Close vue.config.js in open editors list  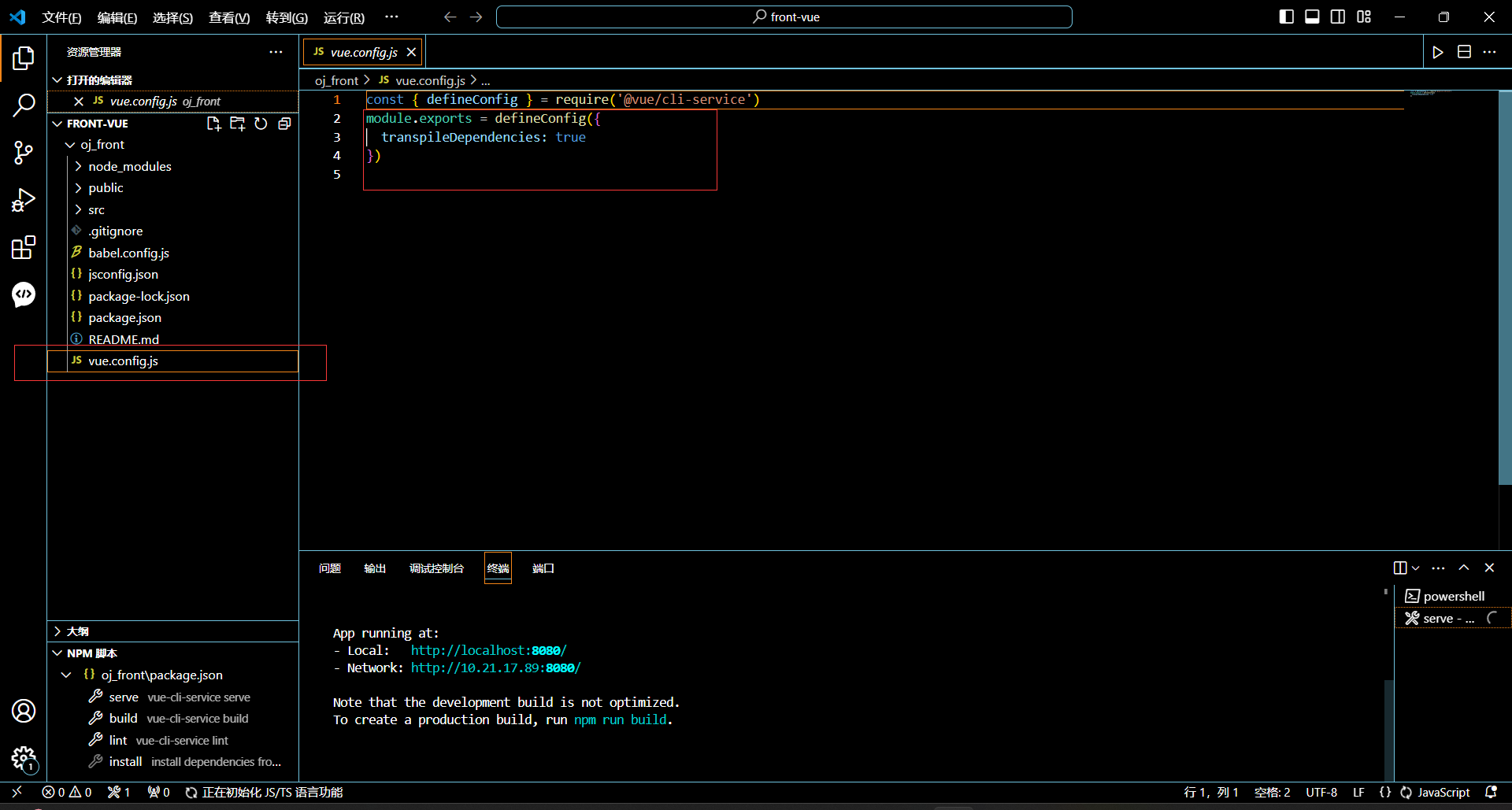pos(79,102)
